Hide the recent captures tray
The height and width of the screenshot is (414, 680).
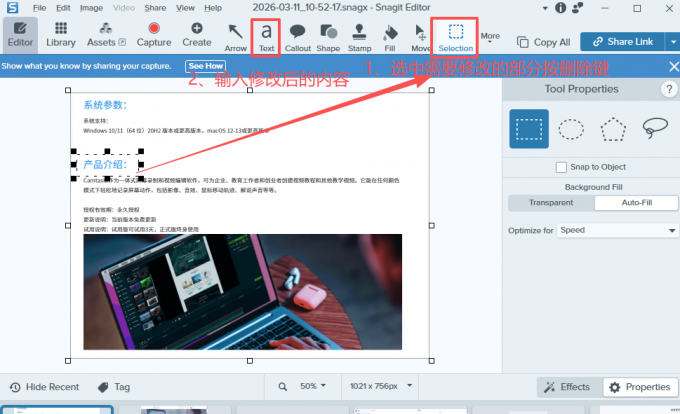(42, 387)
